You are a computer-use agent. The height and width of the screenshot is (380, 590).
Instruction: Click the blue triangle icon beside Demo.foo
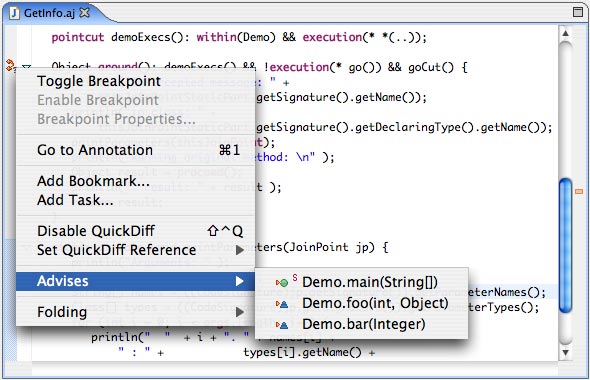point(282,304)
